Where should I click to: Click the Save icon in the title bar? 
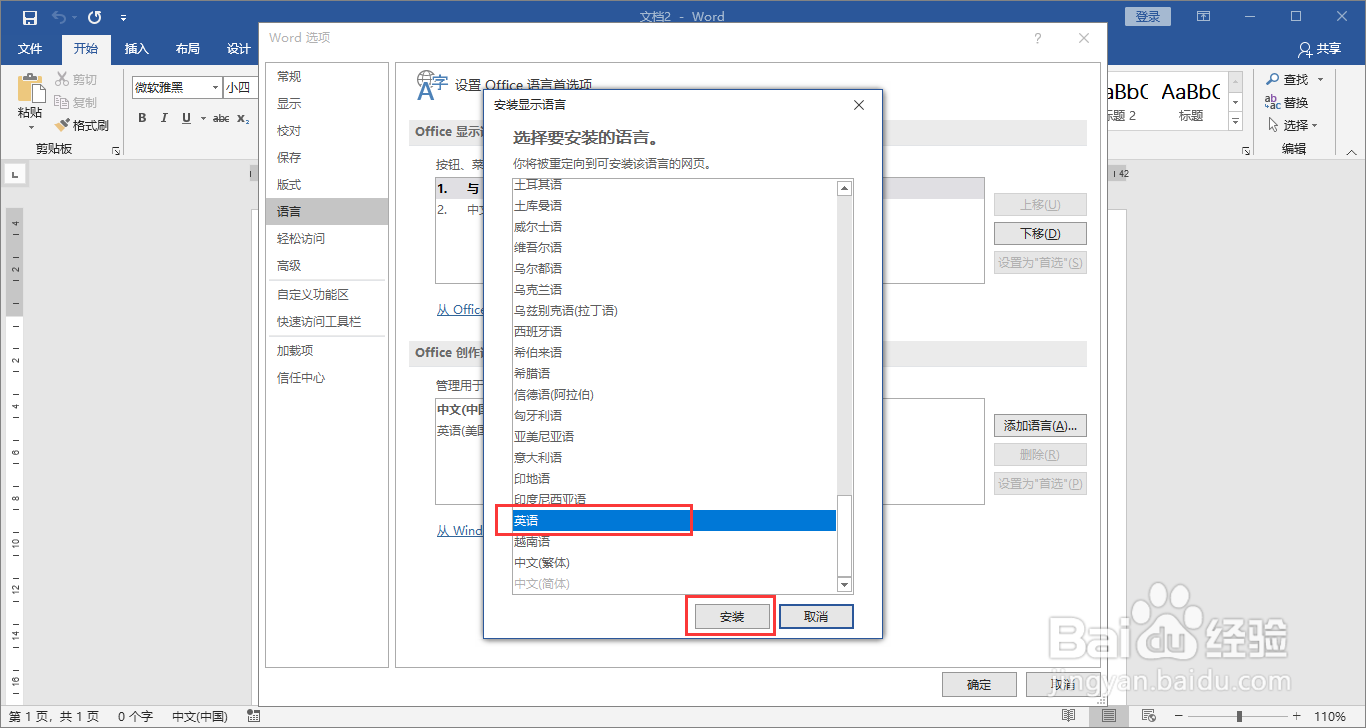tap(29, 17)
